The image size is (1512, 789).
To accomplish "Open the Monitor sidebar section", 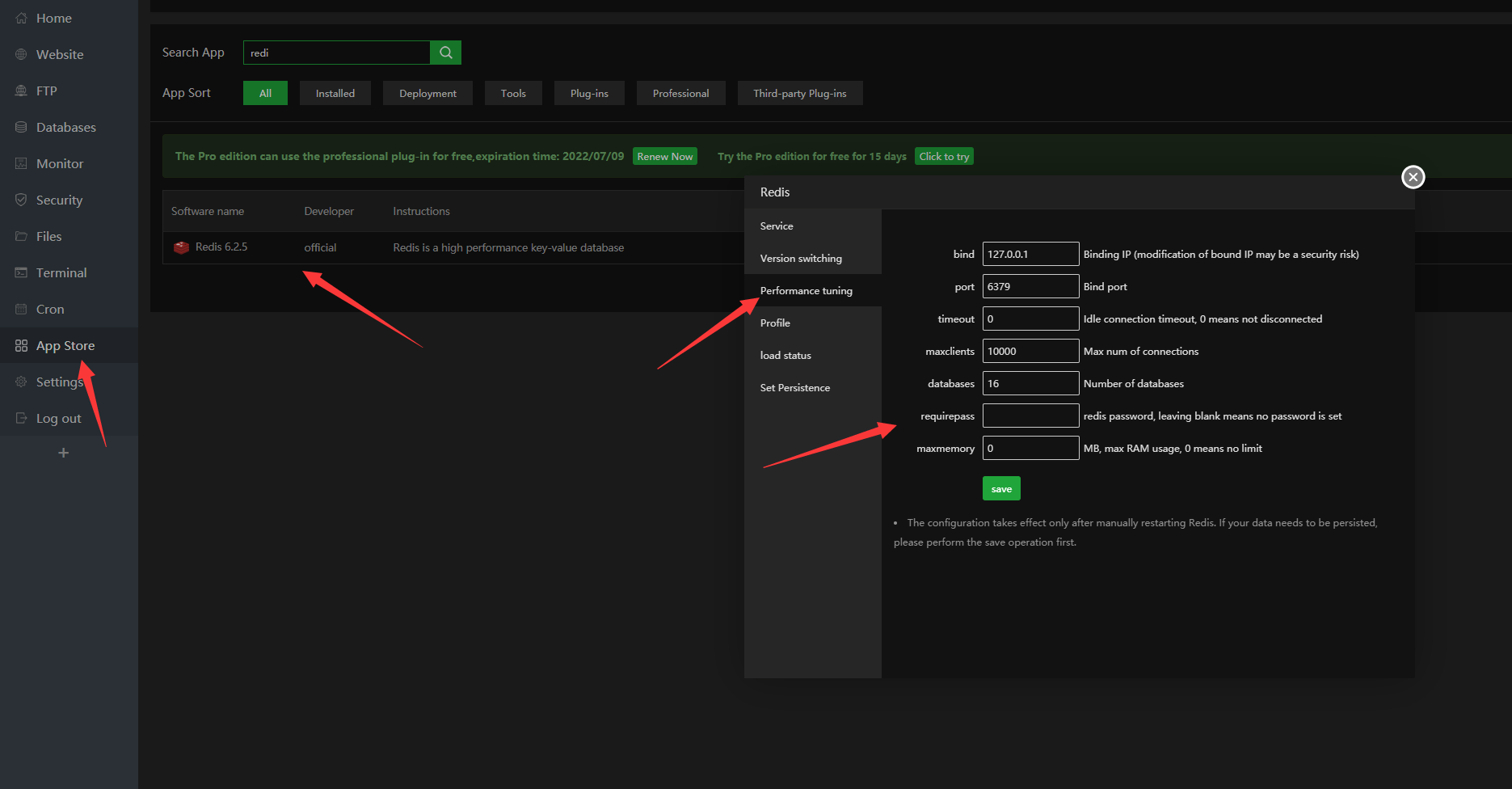I will [60, 163].
